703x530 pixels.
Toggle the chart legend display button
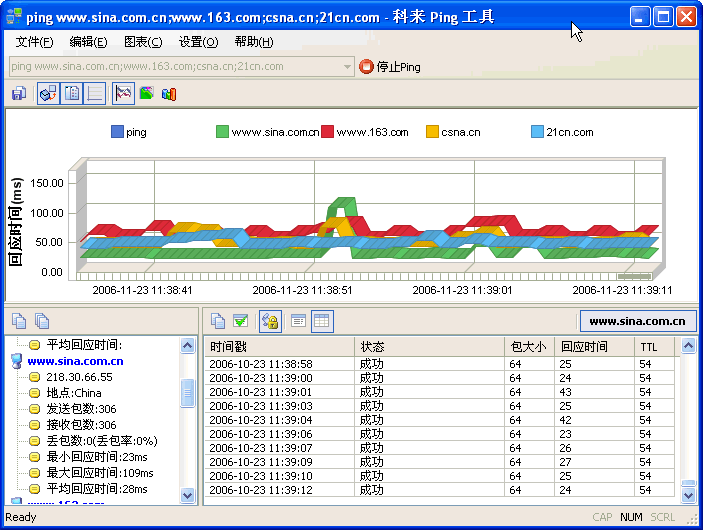coord(71,94)
